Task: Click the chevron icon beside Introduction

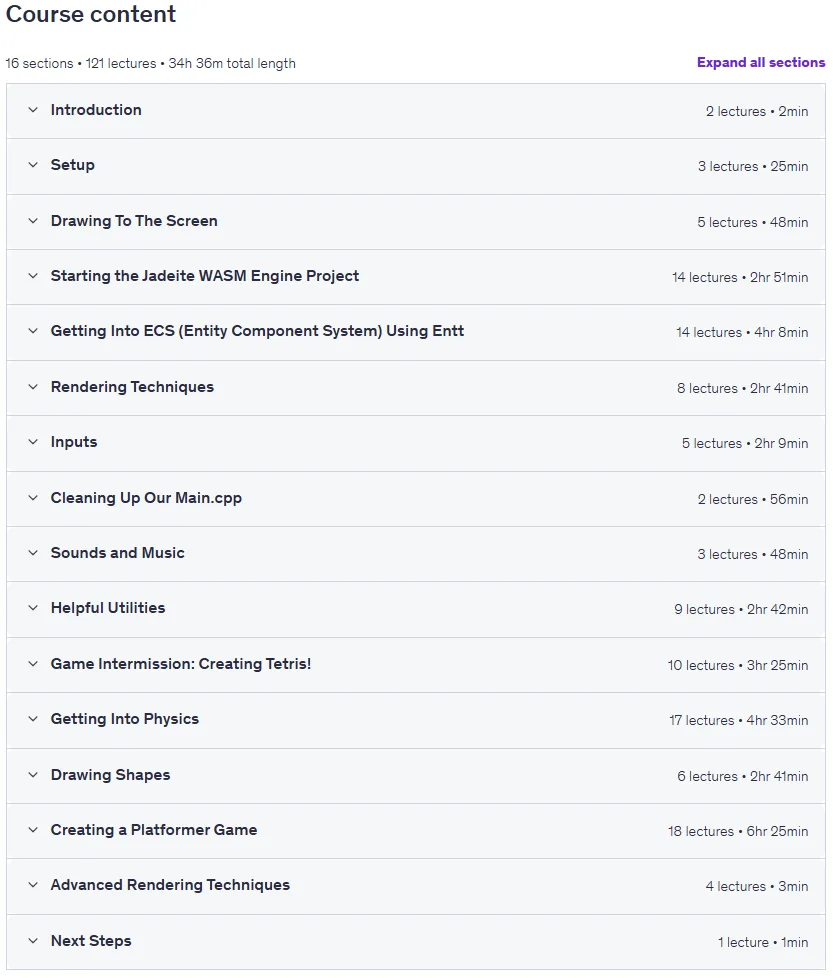Action: pos(33,110)
